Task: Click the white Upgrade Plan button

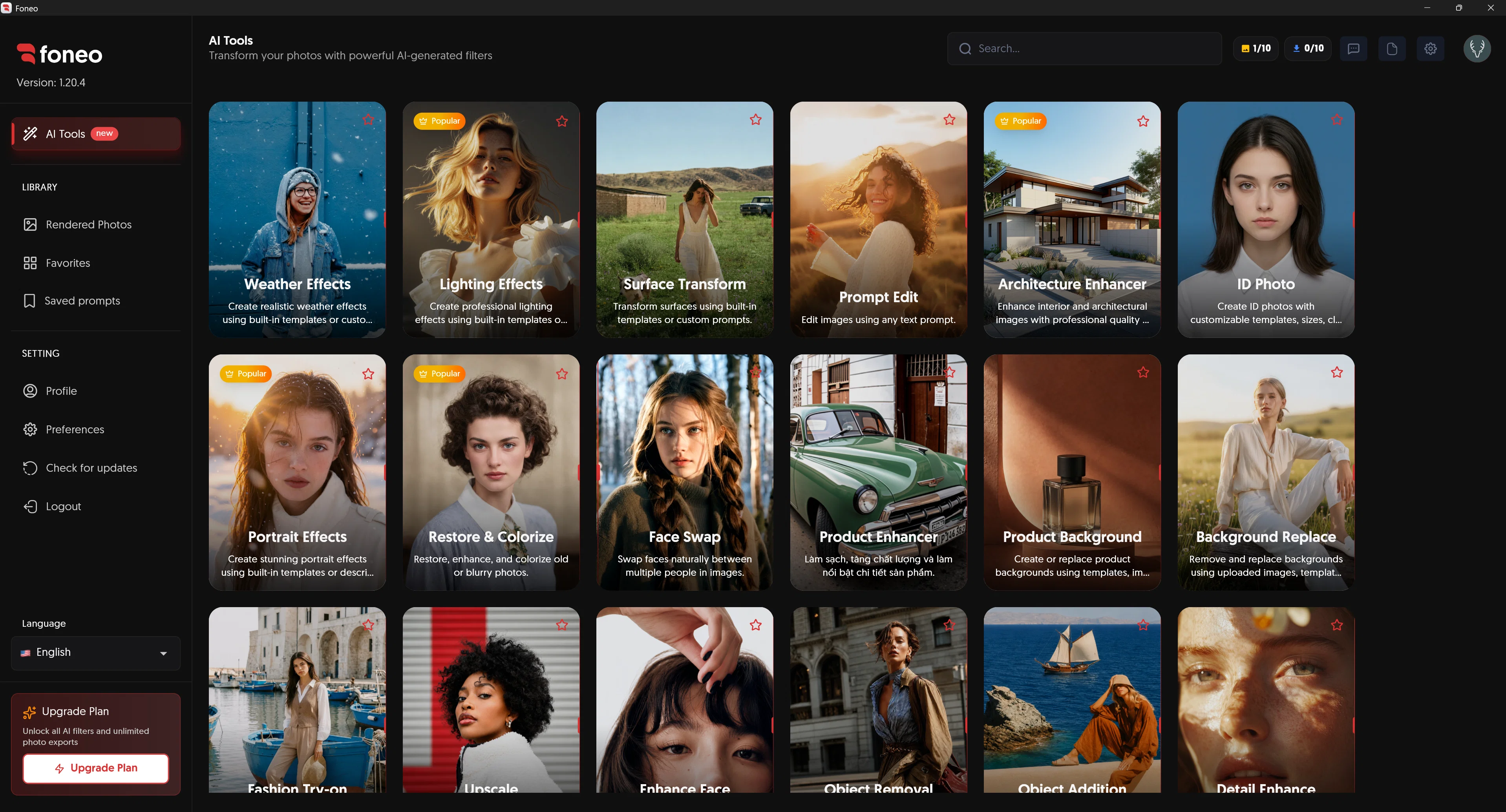Action: 96,768
